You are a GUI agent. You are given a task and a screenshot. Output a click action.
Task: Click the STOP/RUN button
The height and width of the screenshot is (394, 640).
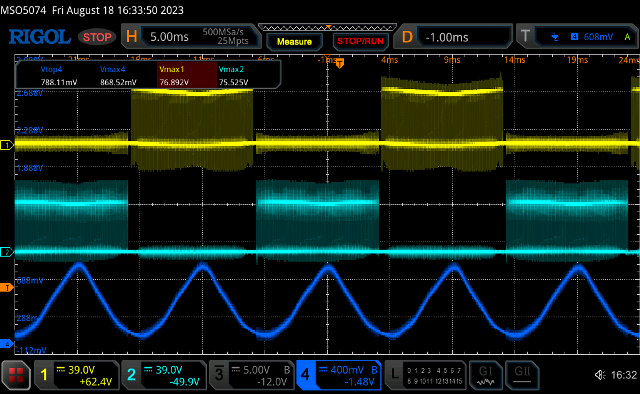360,42
